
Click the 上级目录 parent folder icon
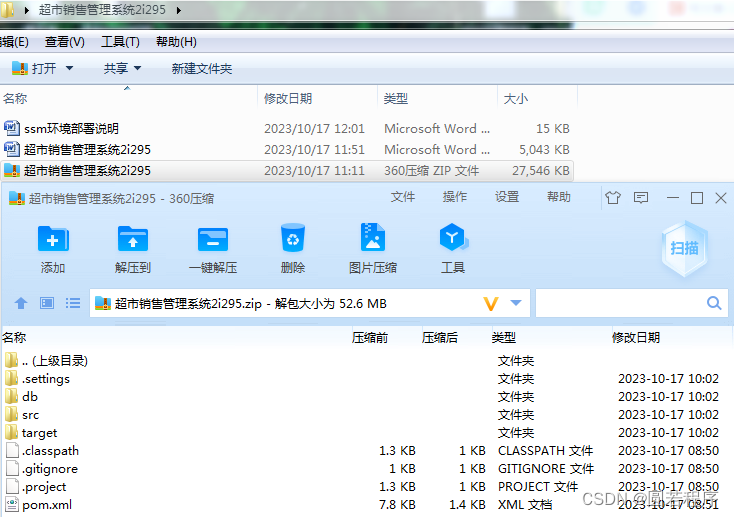(12, 360)
